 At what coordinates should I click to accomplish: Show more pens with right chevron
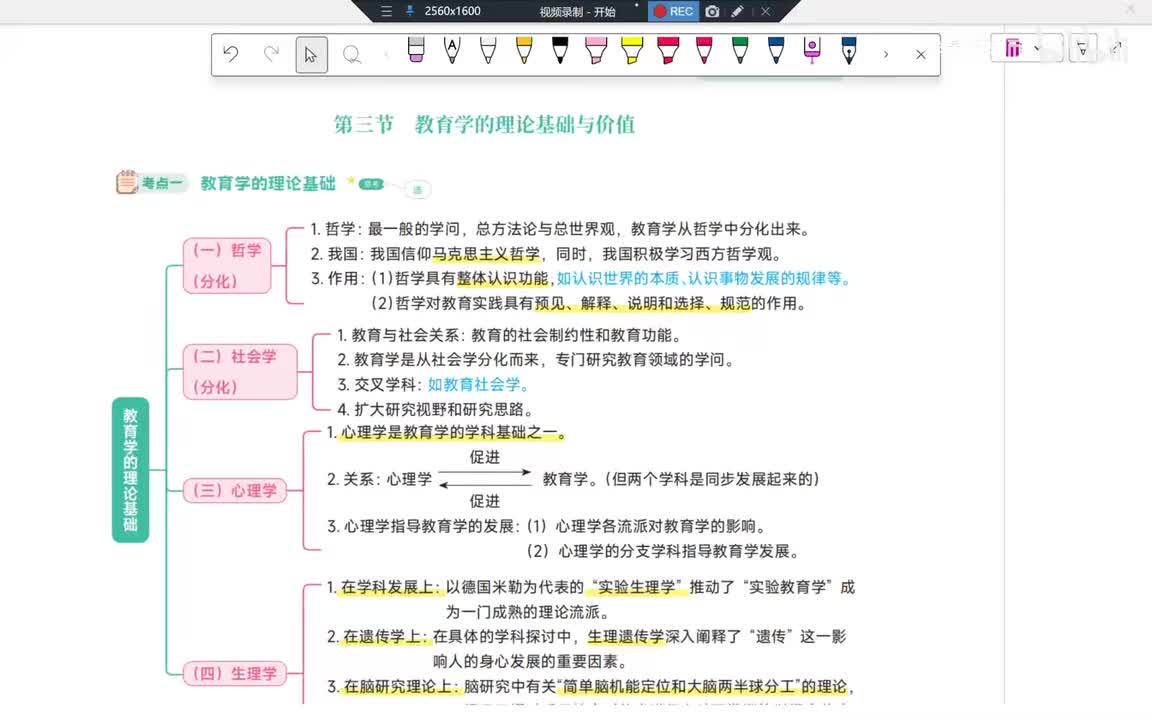pos(885,54)
